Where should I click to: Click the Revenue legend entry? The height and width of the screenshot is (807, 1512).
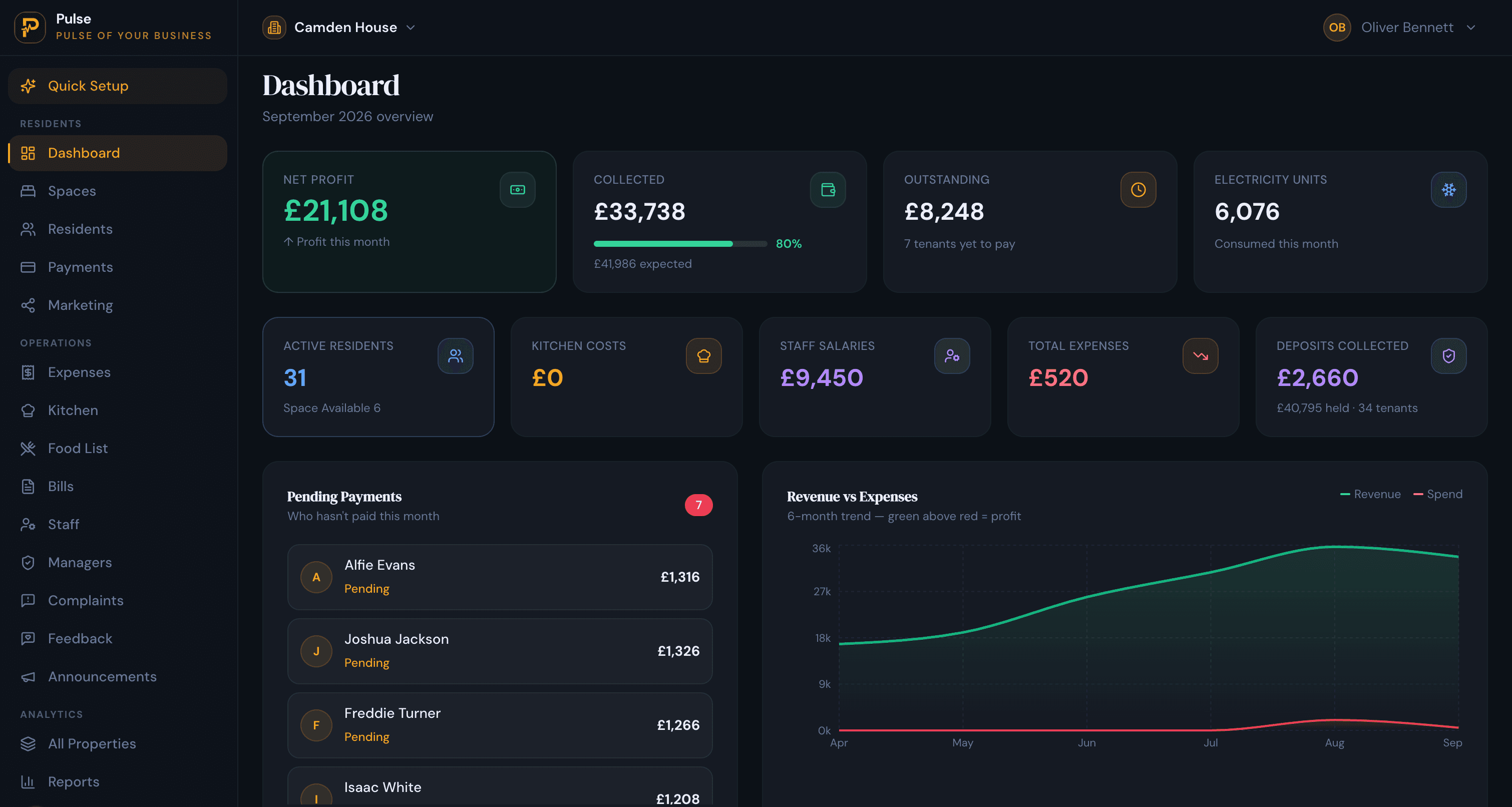(1370, 494)
